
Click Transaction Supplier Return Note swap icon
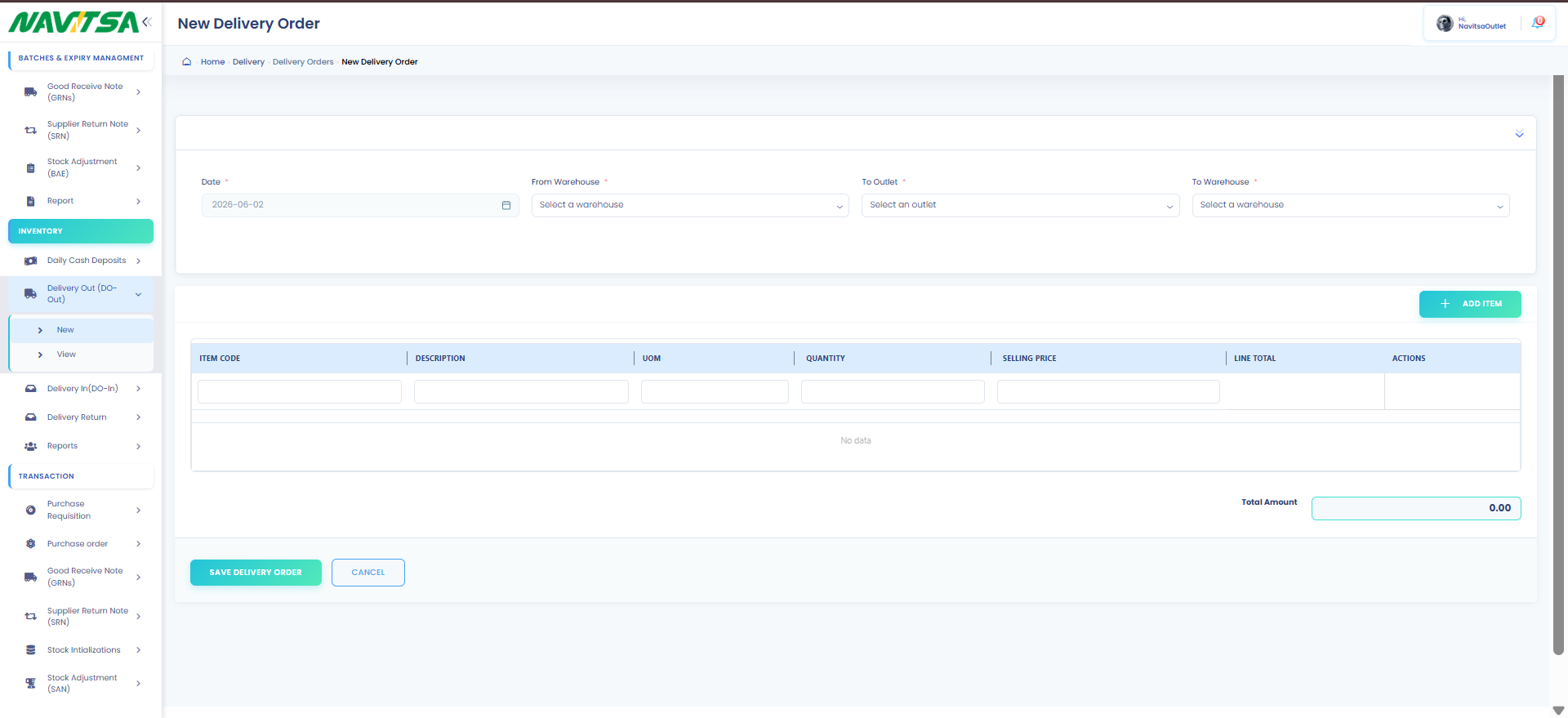click(30, 617)
